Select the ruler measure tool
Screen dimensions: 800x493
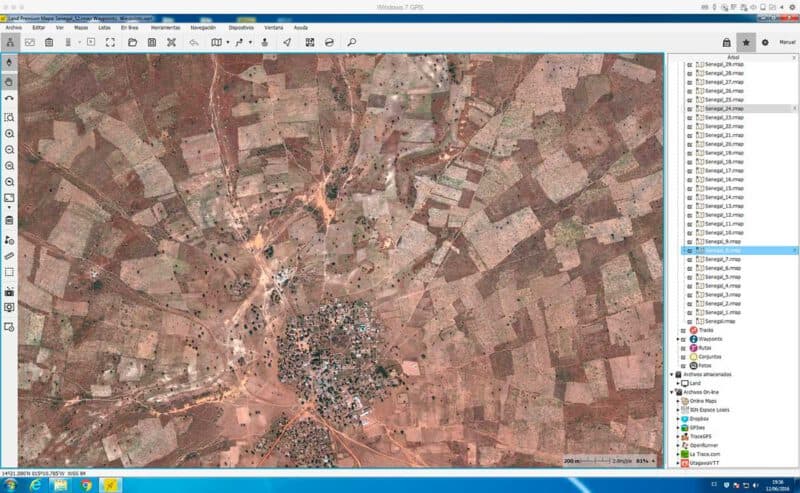tap(9, 256)
